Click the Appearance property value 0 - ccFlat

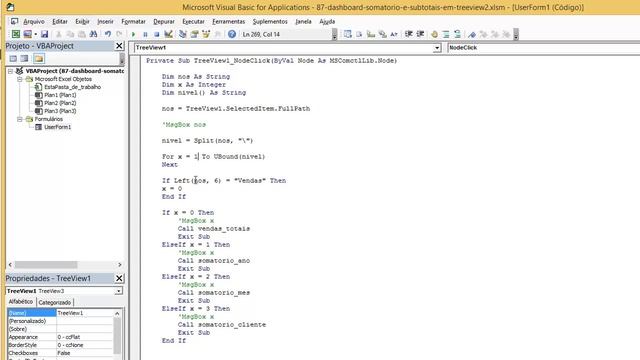(84, 337)
